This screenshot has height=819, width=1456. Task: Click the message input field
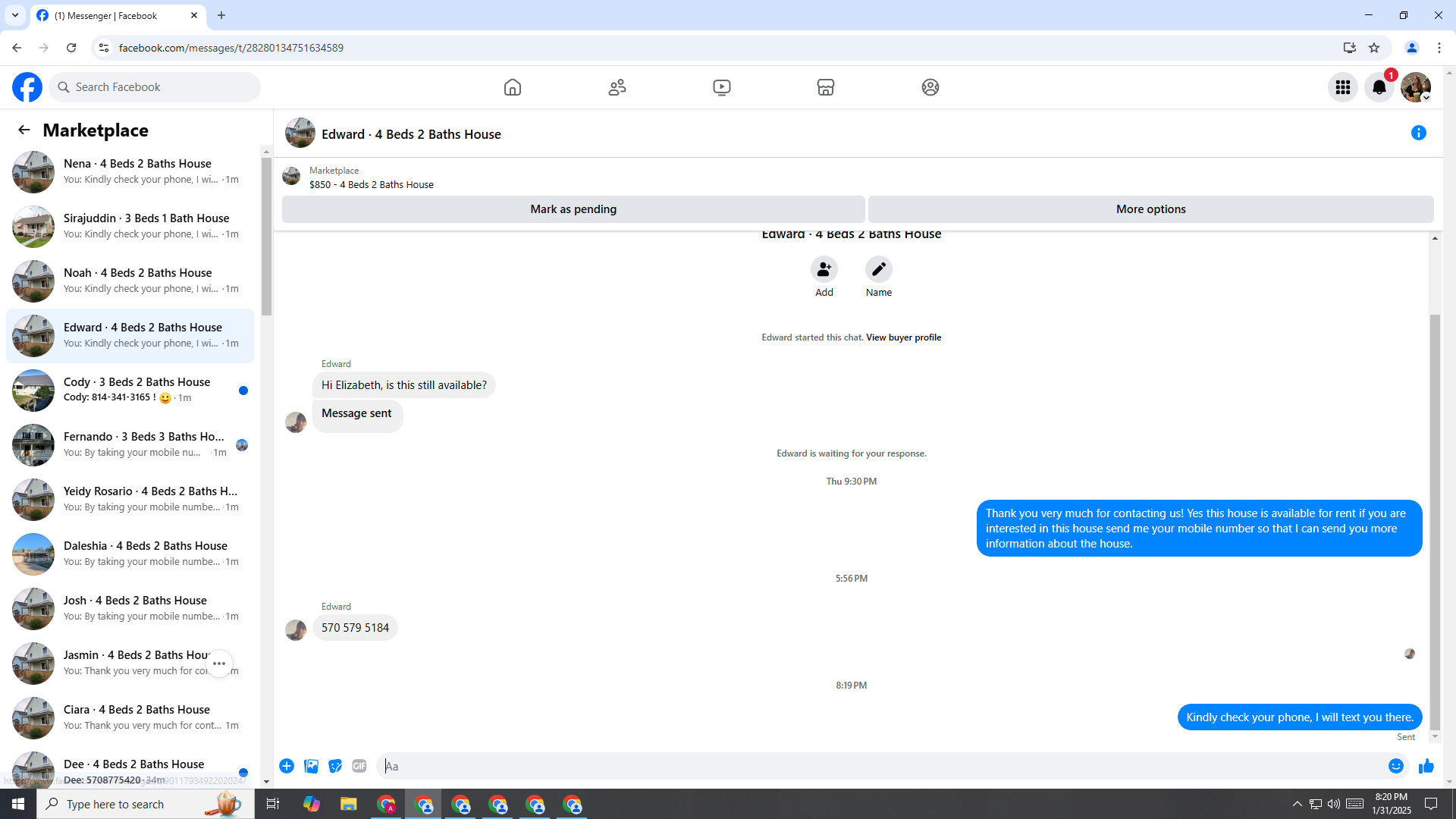[x=880, y=766]
